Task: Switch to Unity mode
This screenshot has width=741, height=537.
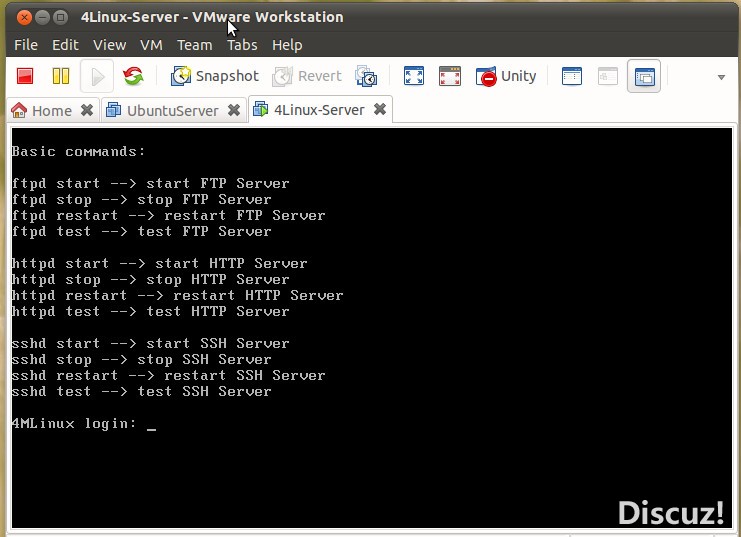Action: tap(507, 76)
